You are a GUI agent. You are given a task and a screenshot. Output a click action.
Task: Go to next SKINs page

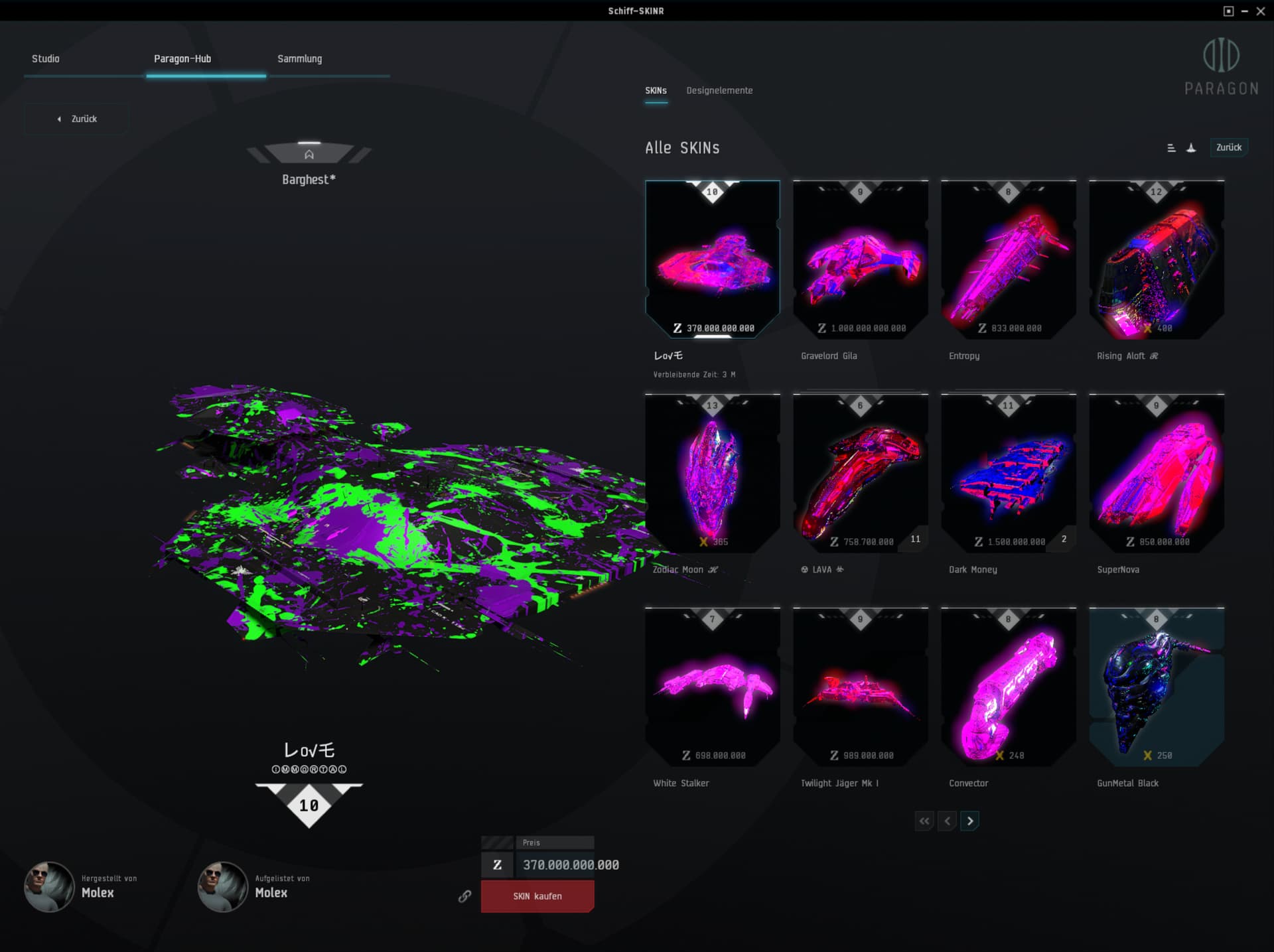click(x=970, y=821)
